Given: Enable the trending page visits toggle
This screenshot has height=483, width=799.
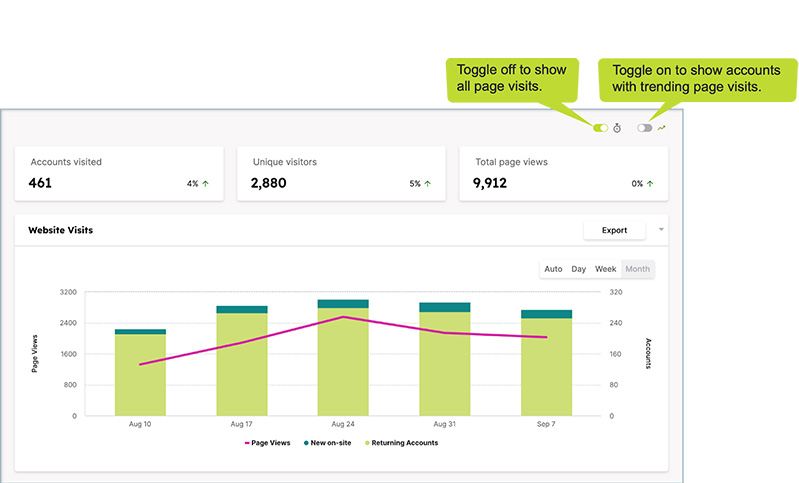Looking at the screenshot, I should (x=645, y=128).
